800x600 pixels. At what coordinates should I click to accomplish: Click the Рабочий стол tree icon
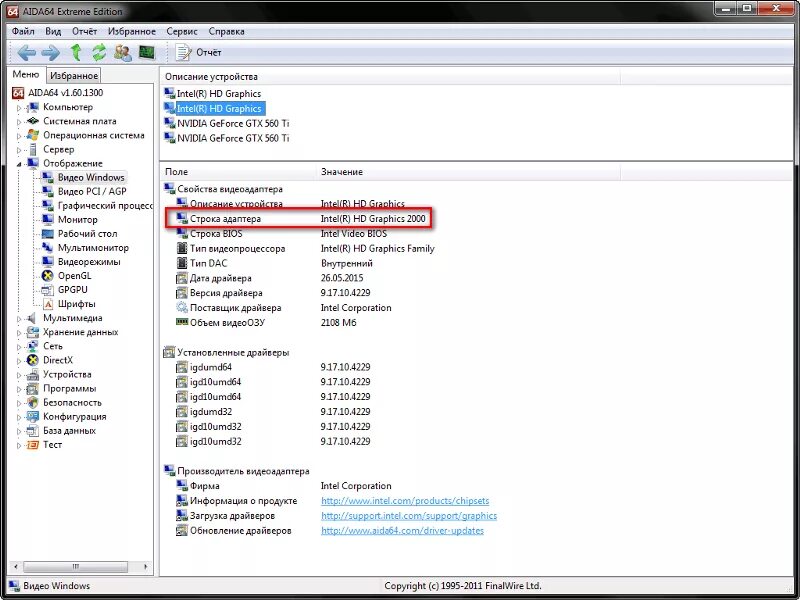click(x=47, y=234)
